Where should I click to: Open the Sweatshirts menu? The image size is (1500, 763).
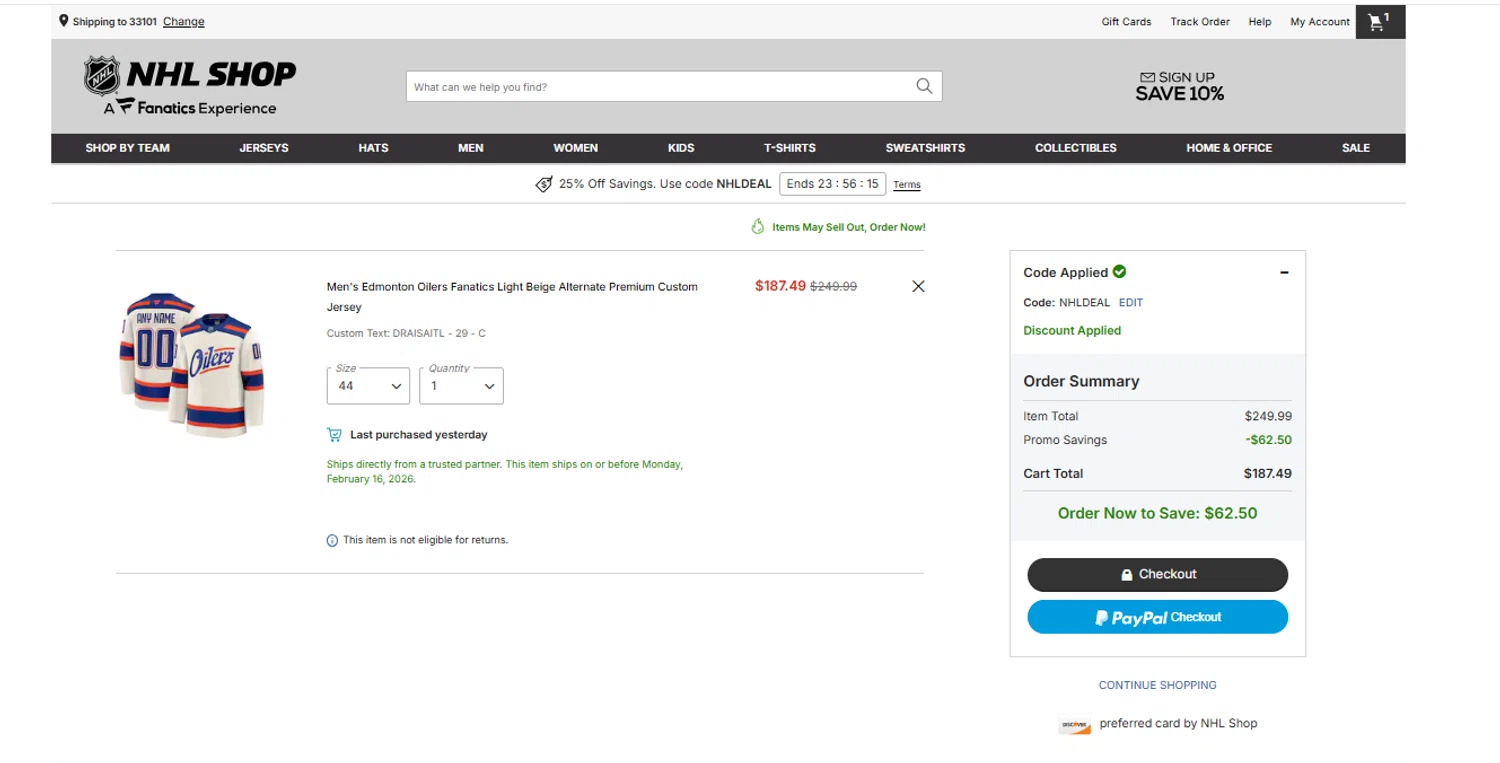pyautogui.click(x=925, y=148)
